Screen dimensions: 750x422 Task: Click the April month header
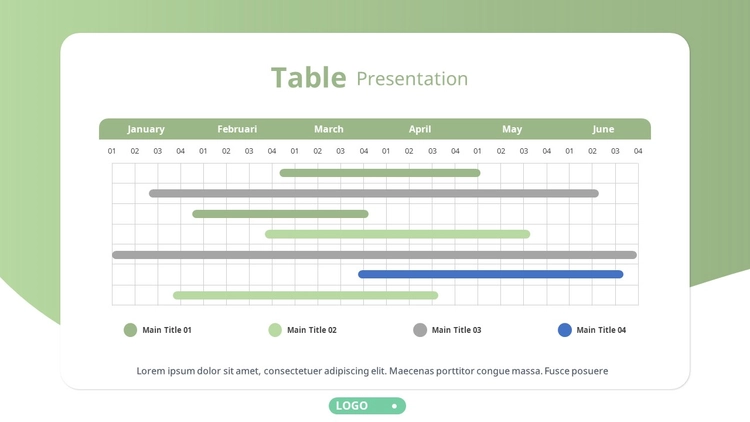tap(420, 129)
